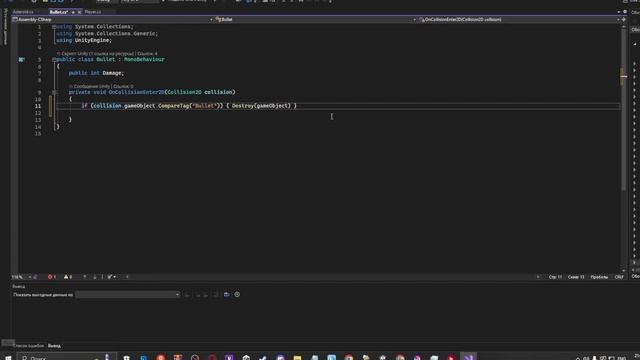The width and height of the screenshot is (640, 360).
Task: Click the Unity message CodeLens above OnCollisionEnter2D
Action: coord(92,87)
